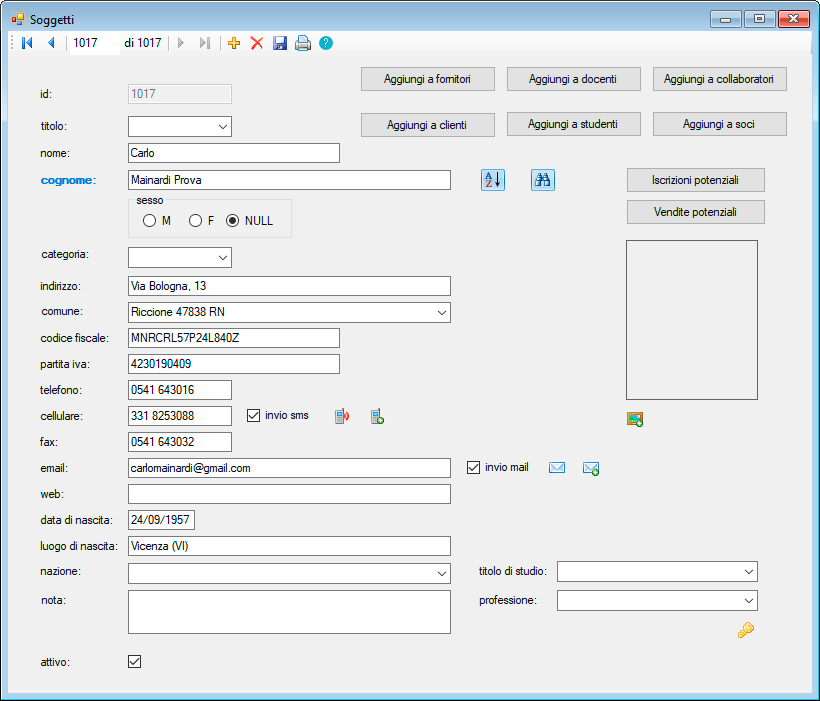Toggle invio sms checkbox
The height and width of the screenshot is (701, 820).
253,415
